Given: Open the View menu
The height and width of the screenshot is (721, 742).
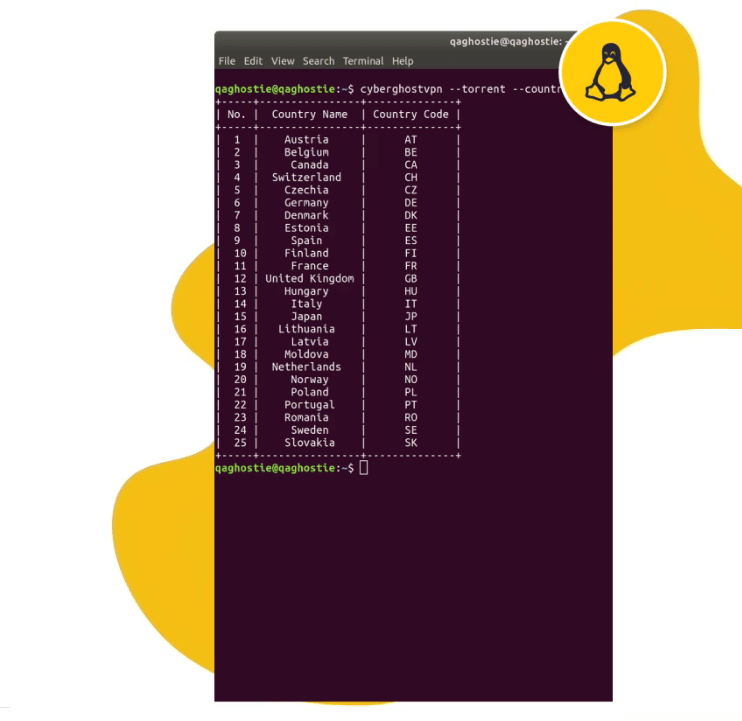Looking at the screenshot, I should coord(283,61).
